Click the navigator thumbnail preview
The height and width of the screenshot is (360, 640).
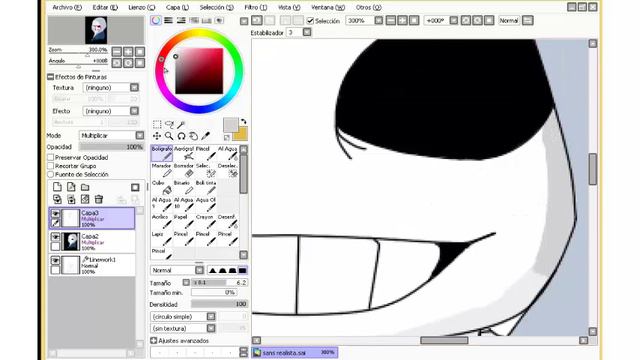[x=96, y=30]
